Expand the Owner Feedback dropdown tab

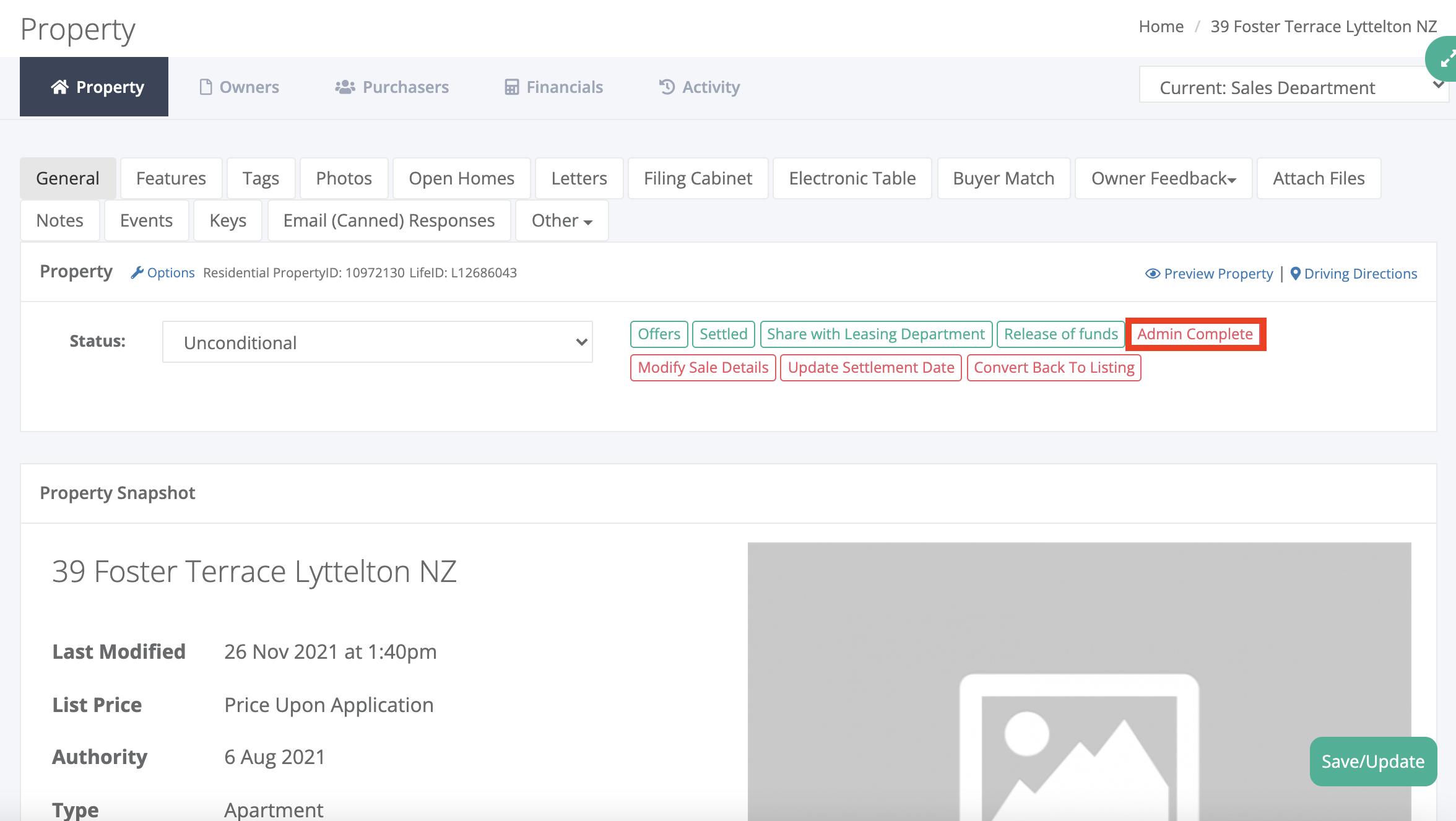click(1163, 178)
